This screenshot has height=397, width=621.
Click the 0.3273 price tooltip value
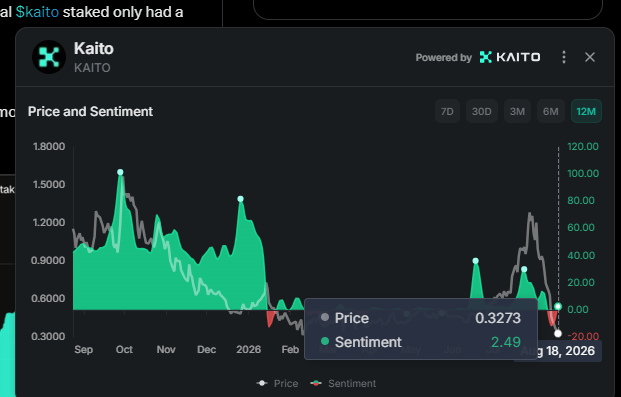click(498, 318)
